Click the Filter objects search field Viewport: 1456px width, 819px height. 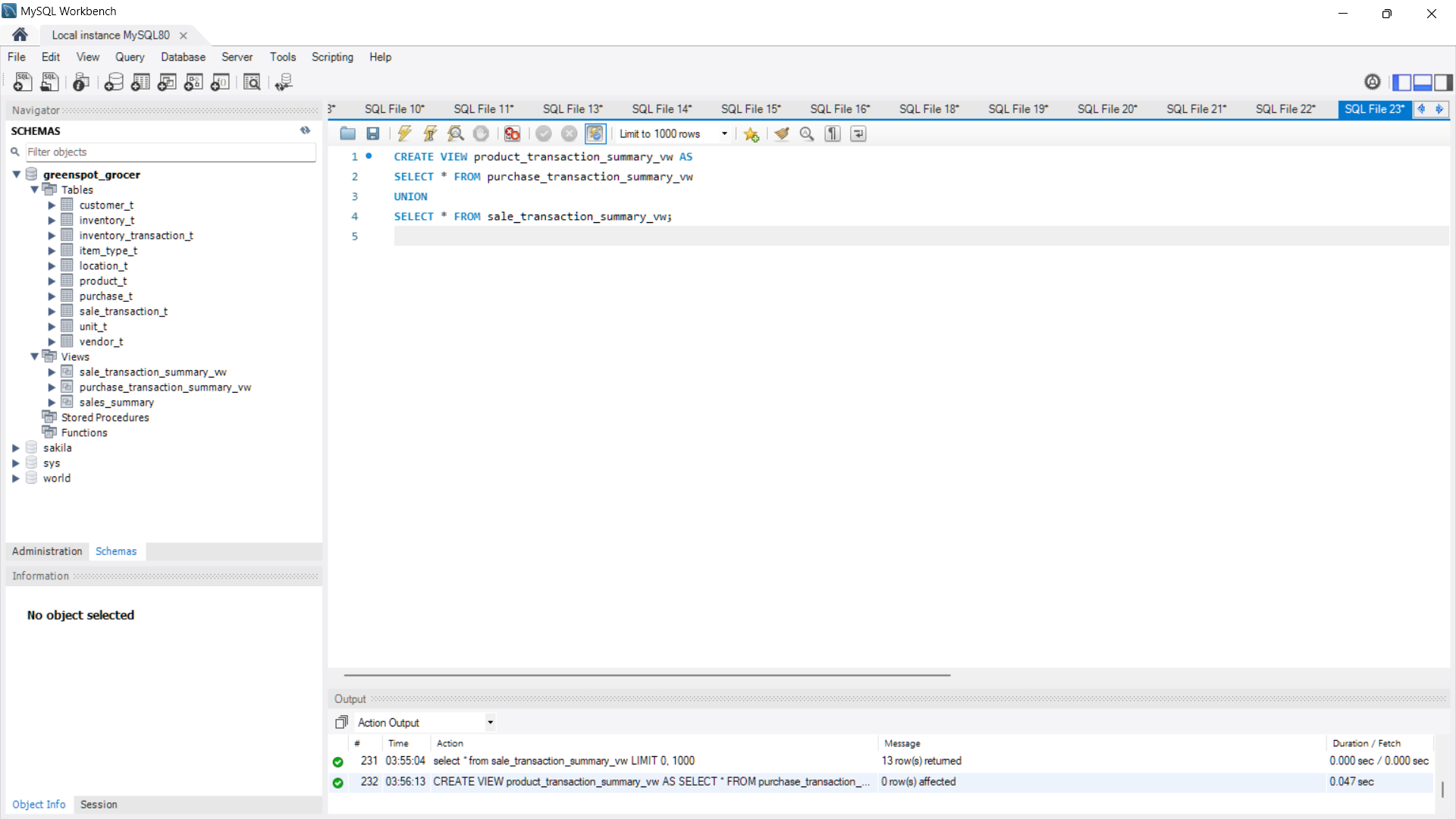pos(171,152)
